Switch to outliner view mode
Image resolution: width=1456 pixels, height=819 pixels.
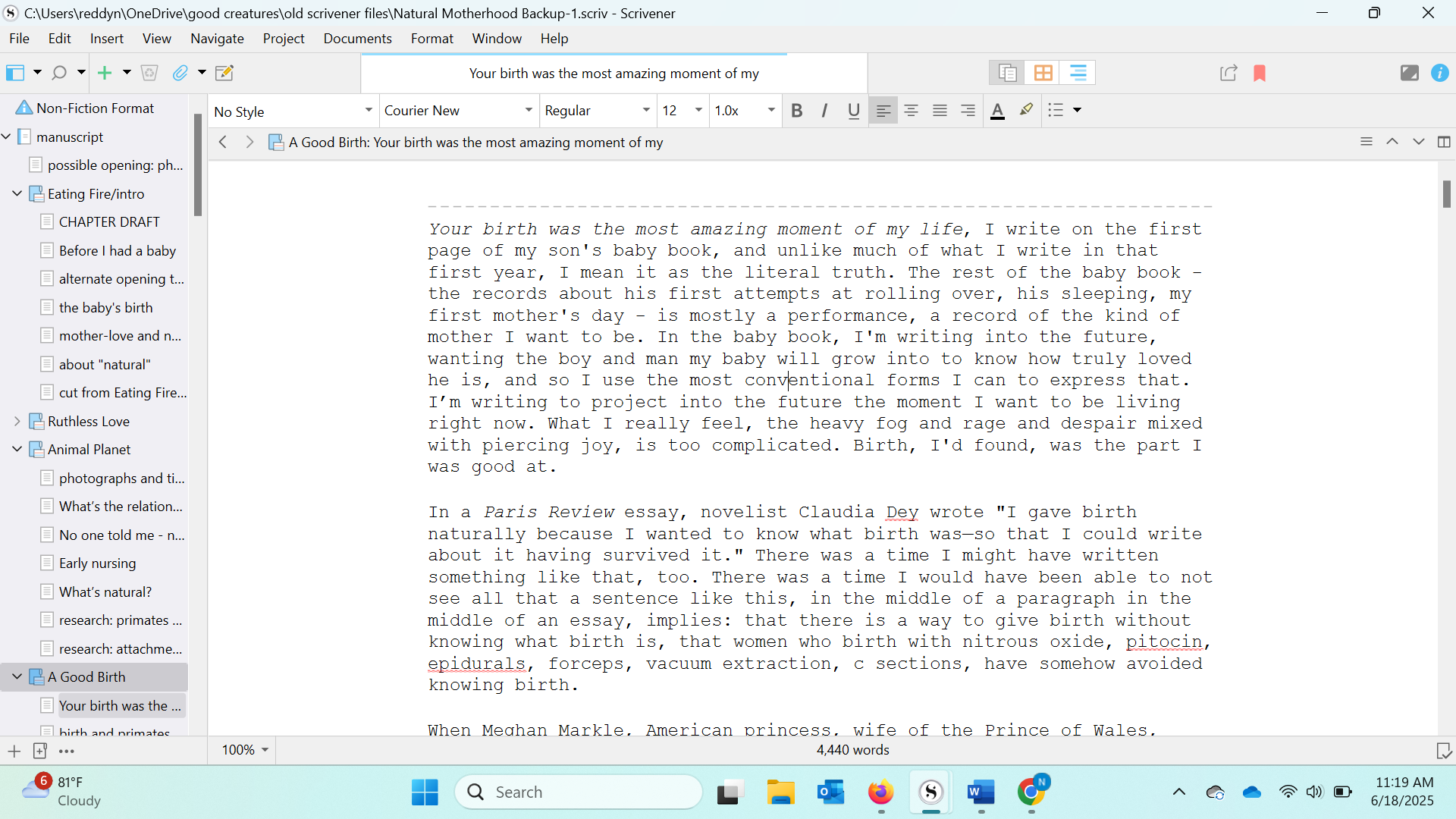(x=1078, y=73)
